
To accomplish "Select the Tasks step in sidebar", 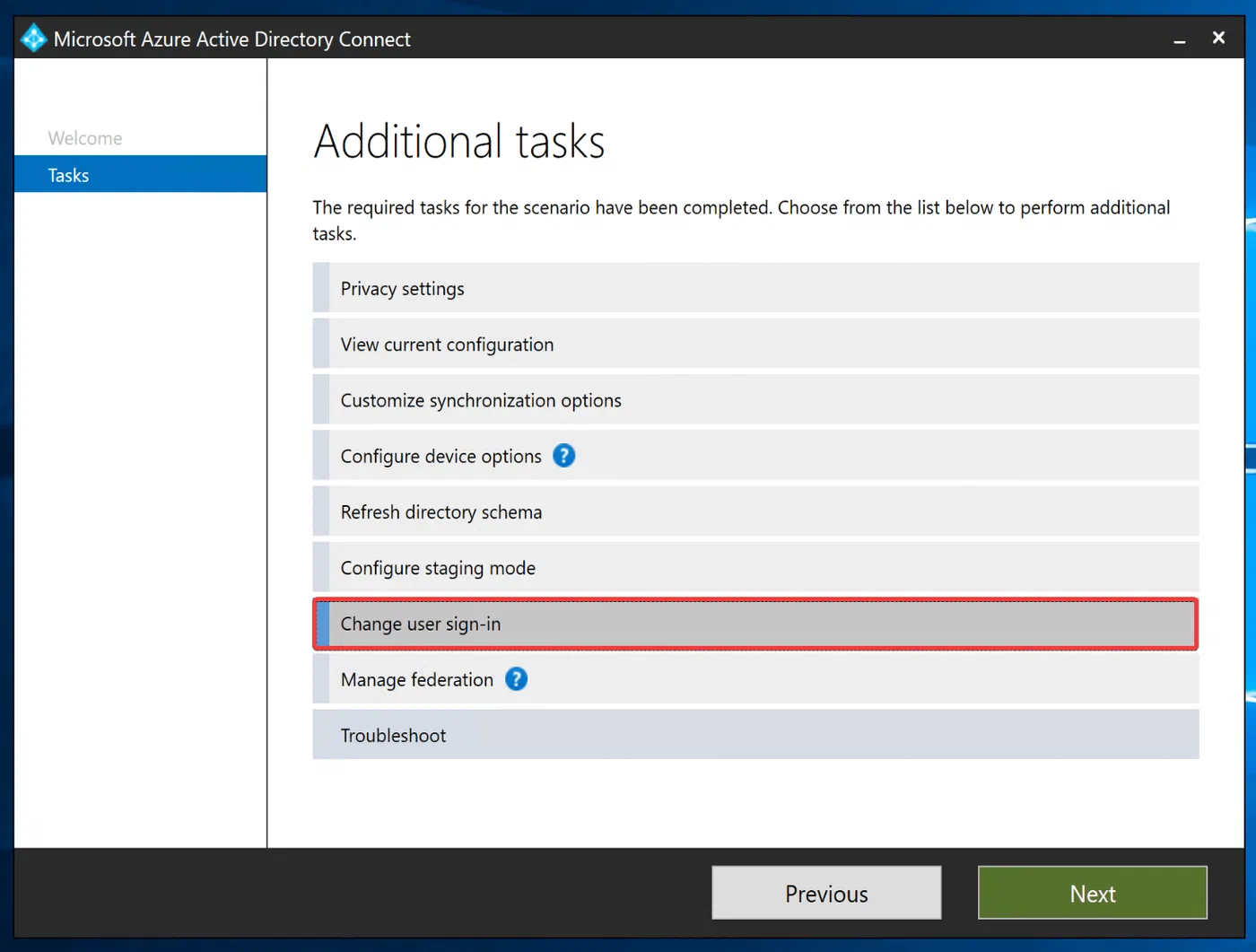I will 141,174.
